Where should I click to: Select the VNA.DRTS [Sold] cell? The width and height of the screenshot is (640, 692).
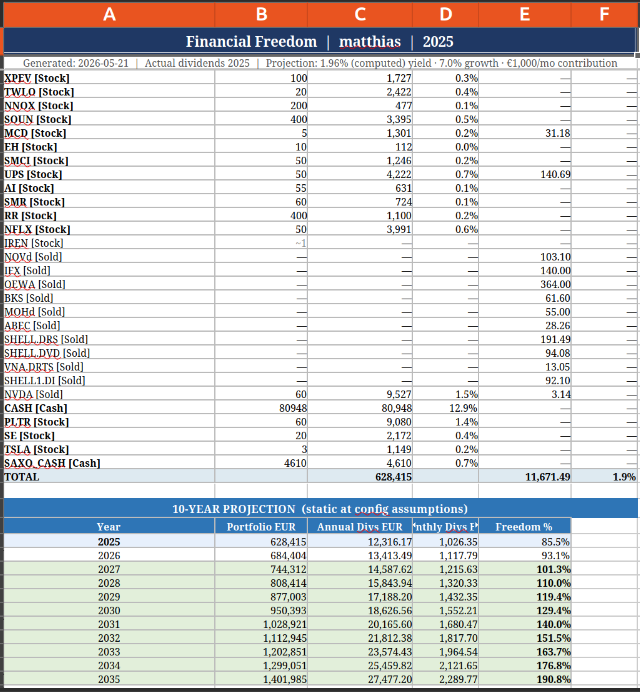pos(109,367)
